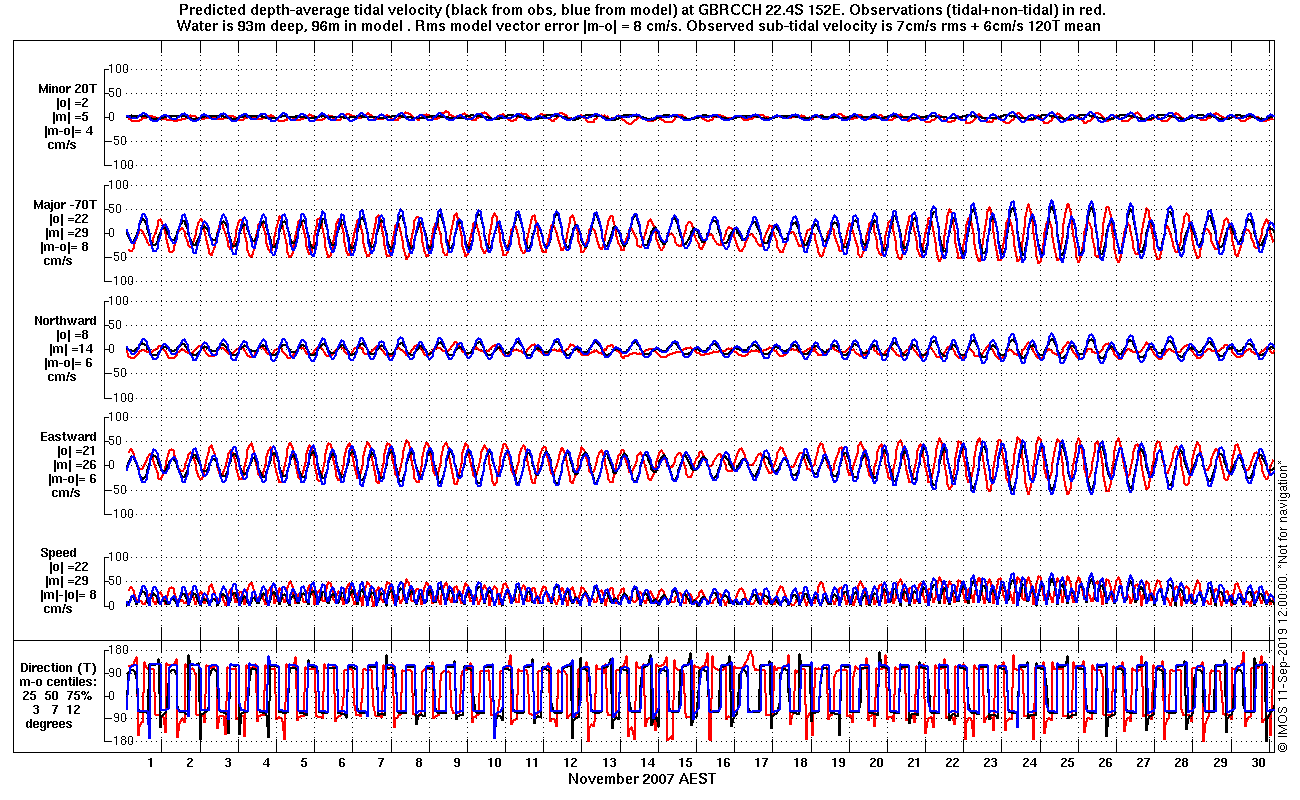
Task: Click the '3 7 12' centile values
Action: (x=56, y=709)
